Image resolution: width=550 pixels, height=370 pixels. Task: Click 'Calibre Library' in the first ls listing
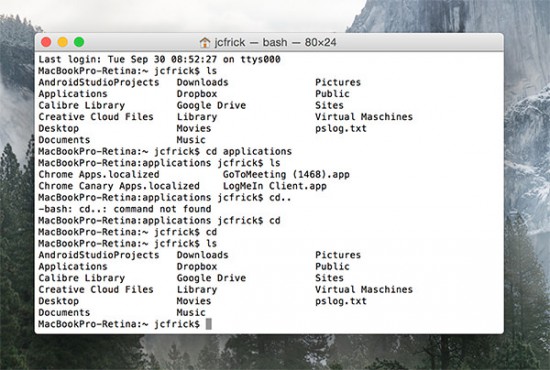(81, 105)
